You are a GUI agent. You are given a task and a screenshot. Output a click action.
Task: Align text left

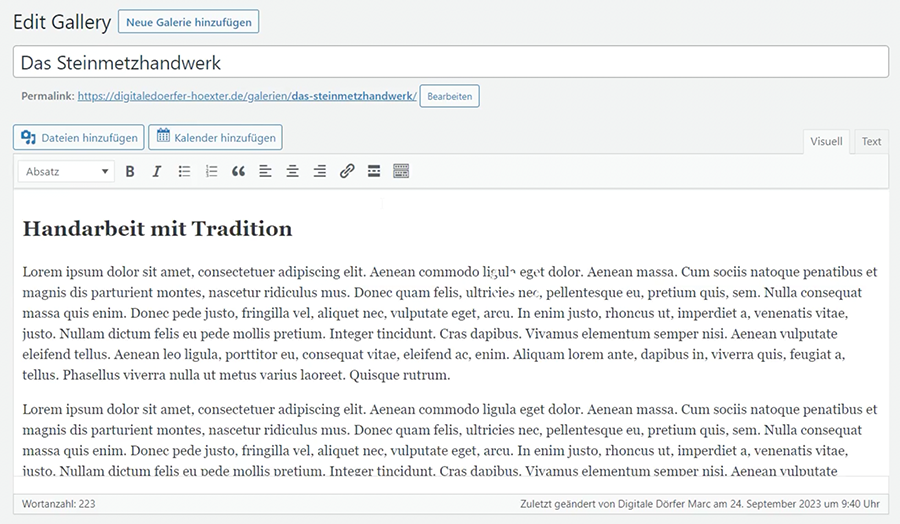(265, 172)
